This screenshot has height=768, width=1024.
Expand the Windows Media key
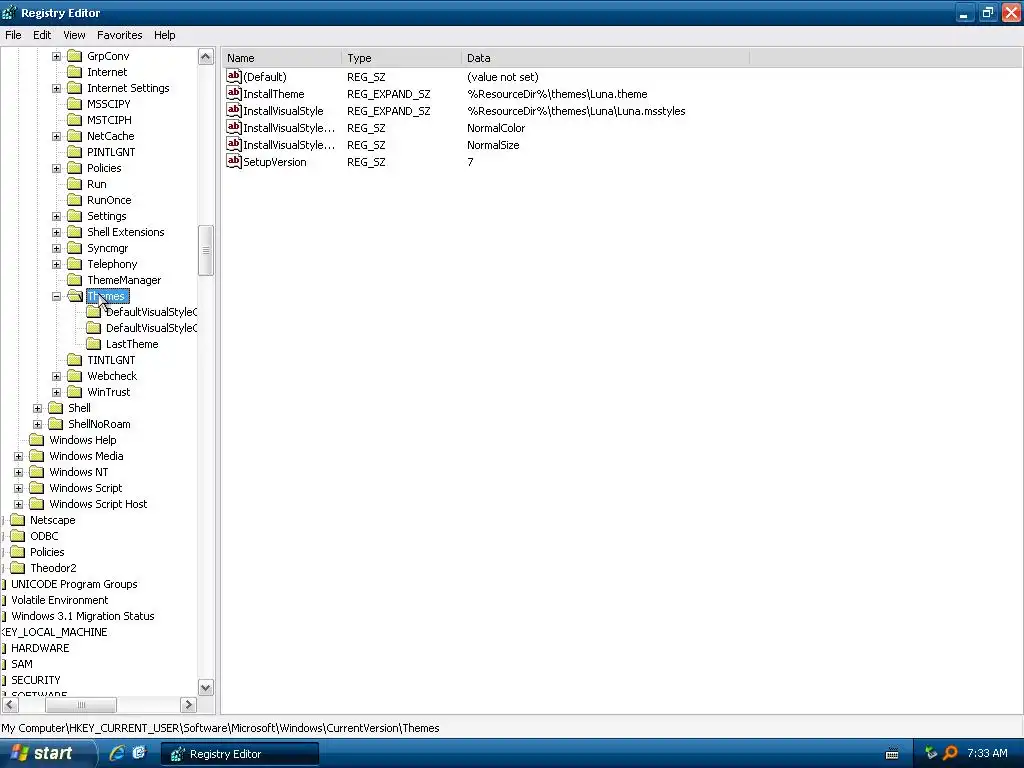coord(18,456)
